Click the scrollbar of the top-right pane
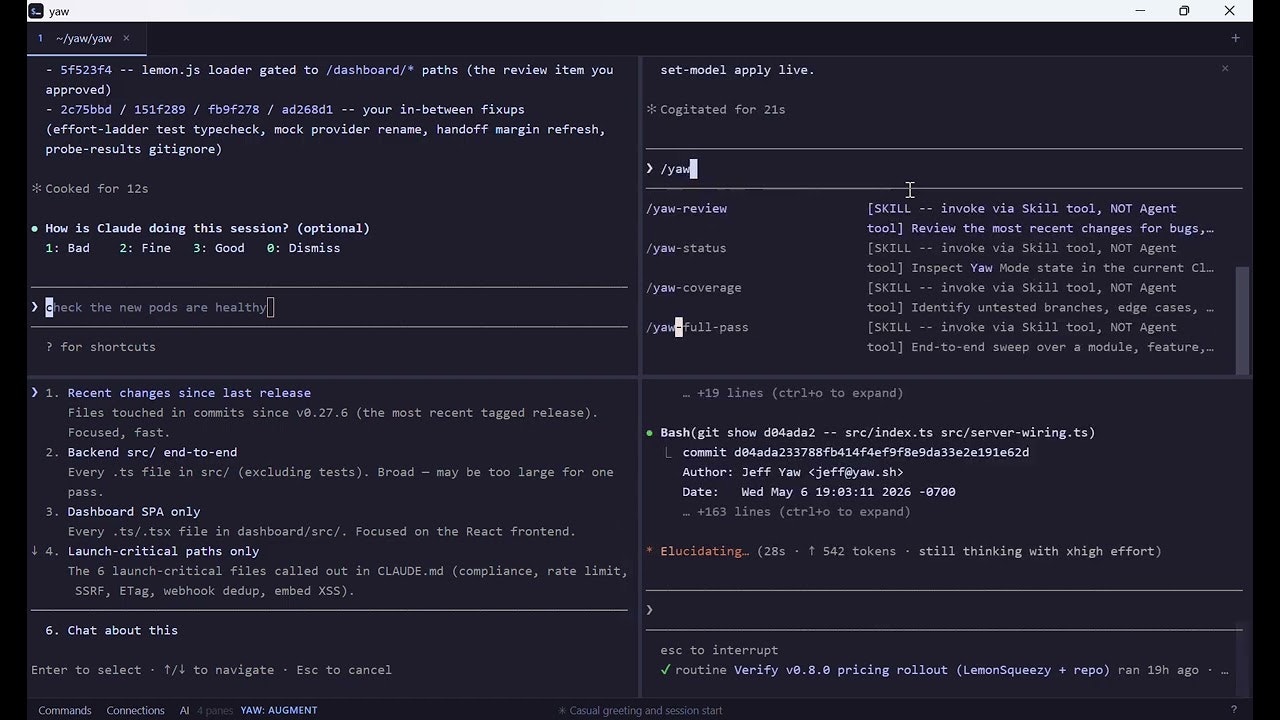The height and width of the screenshot is (720, 1280). [1244, 320]
